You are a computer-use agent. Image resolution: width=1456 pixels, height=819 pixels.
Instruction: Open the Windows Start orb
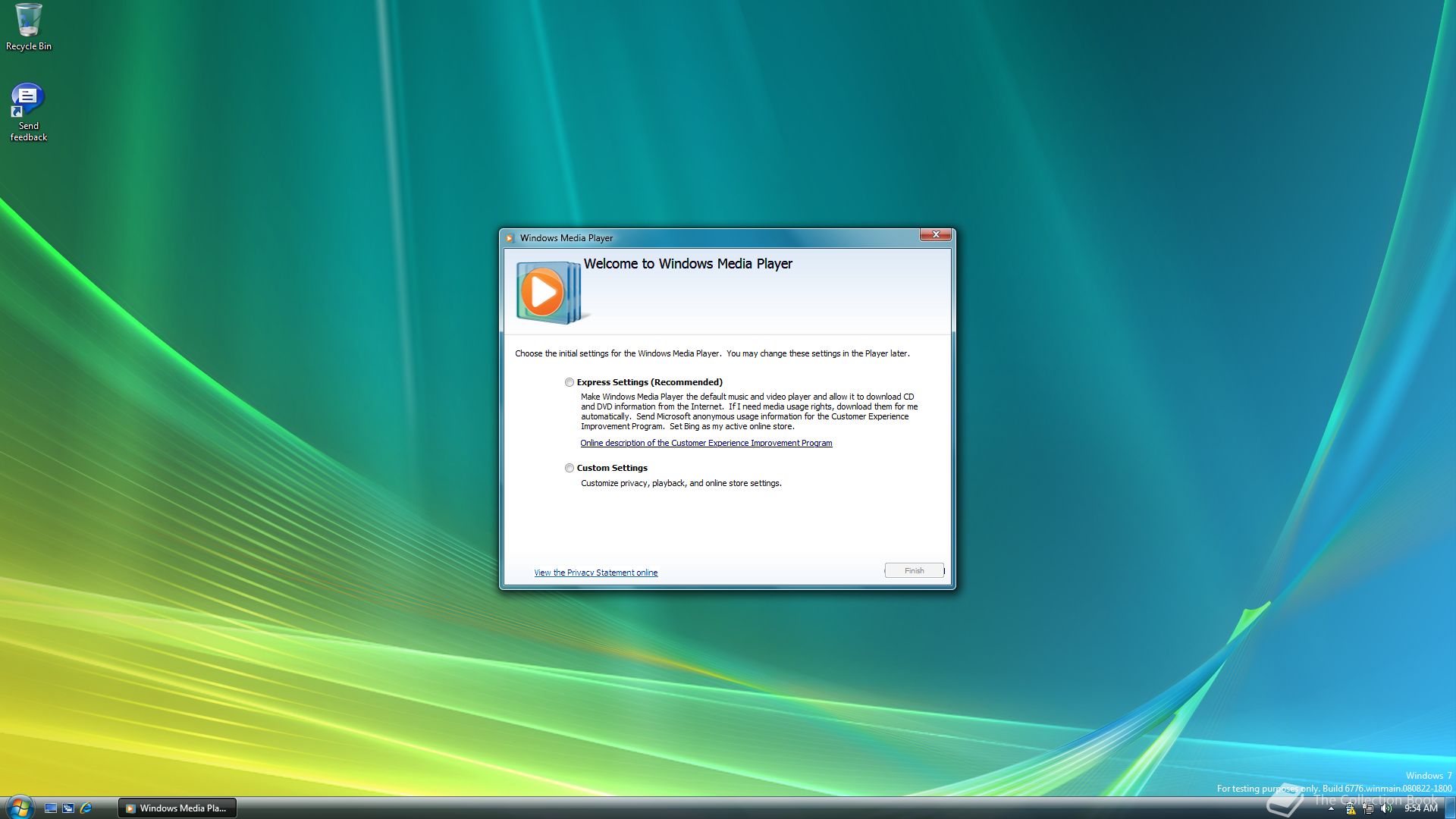point(20,807)
